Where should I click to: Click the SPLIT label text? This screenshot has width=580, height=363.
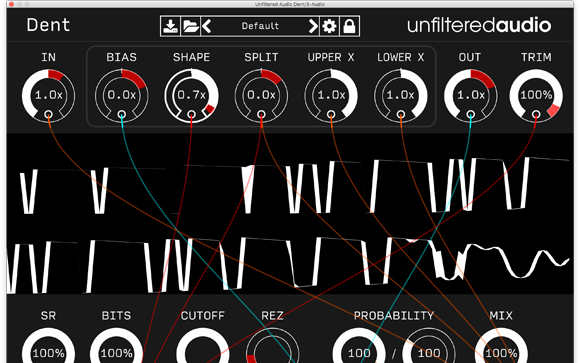(x=261, y=57)
